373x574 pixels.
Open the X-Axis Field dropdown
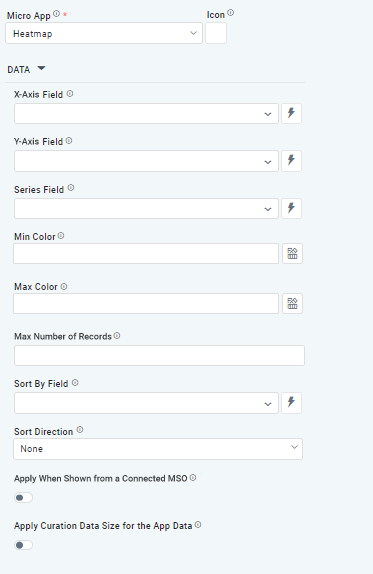point(146,113)
